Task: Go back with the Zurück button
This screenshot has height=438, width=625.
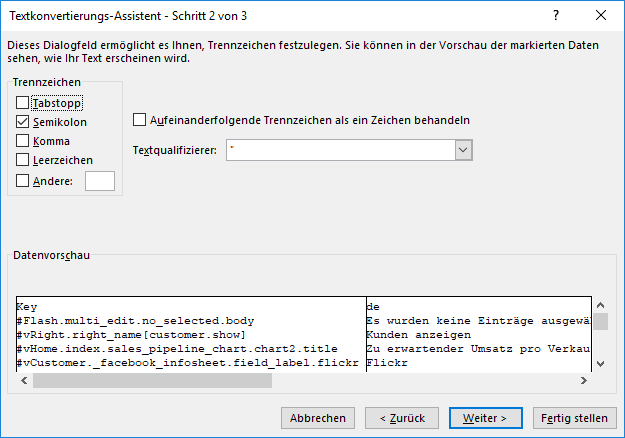Action: coord(401,417)
